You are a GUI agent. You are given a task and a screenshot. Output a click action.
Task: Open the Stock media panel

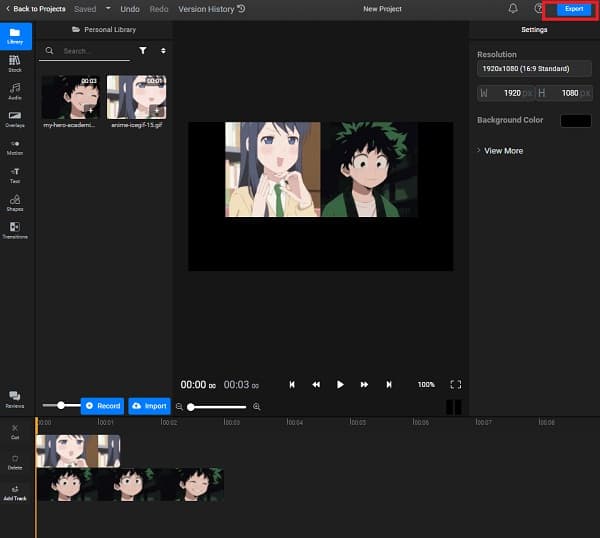[x=15, y=64]
